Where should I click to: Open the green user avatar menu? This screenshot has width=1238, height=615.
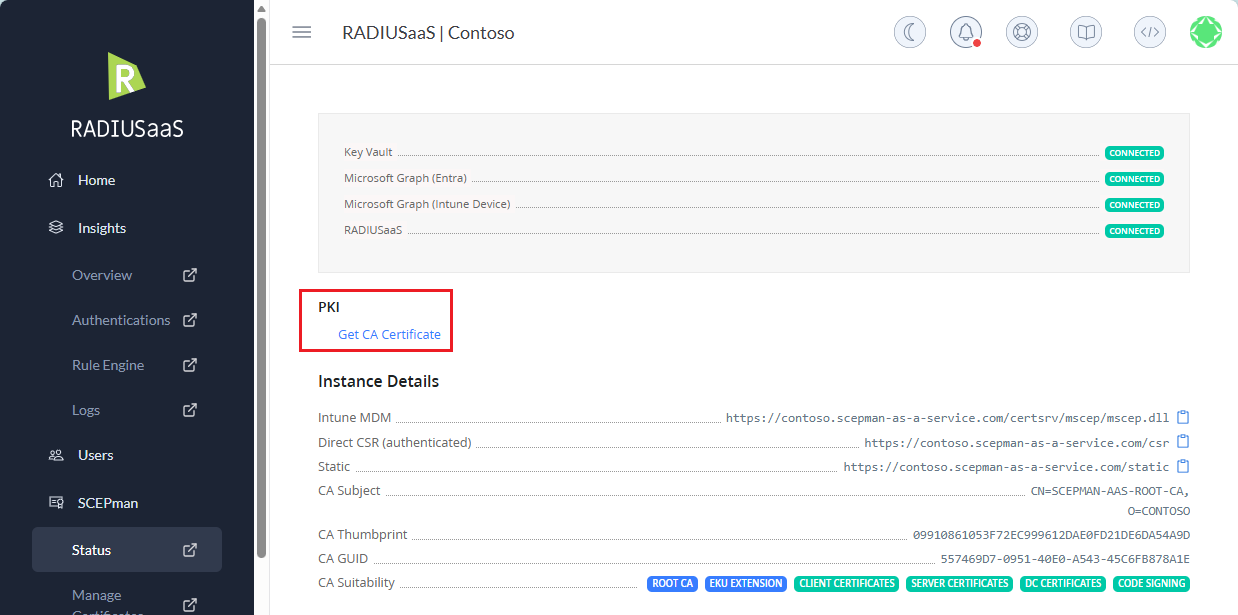[x=1205, y=32]
